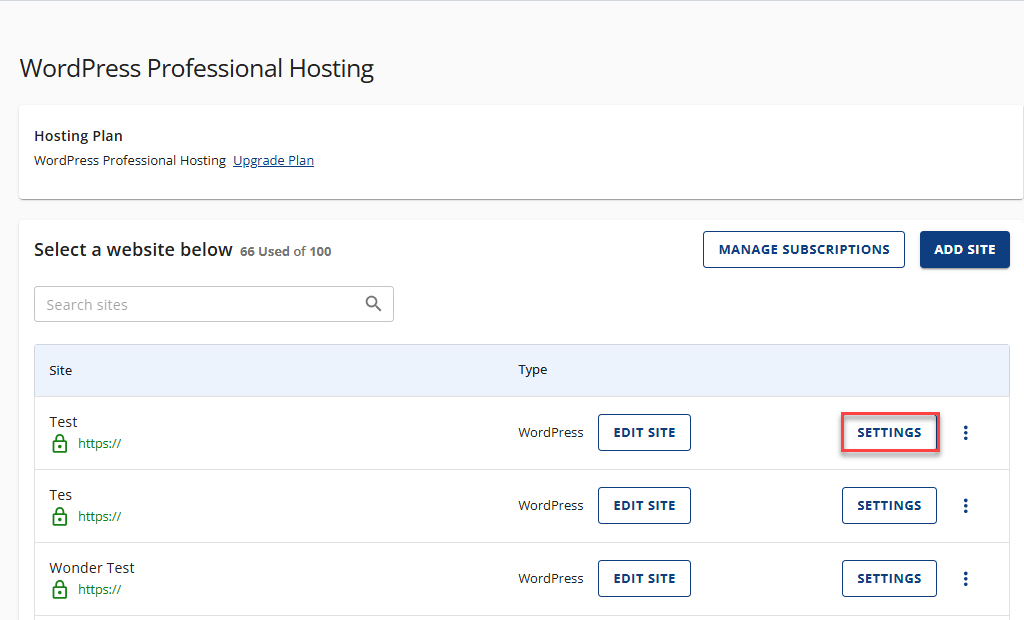The width and height of the screenshot is (1024, 620).
Task: Open the three-dot menu for Wonder Test
Action: click(x=965, y=579)
